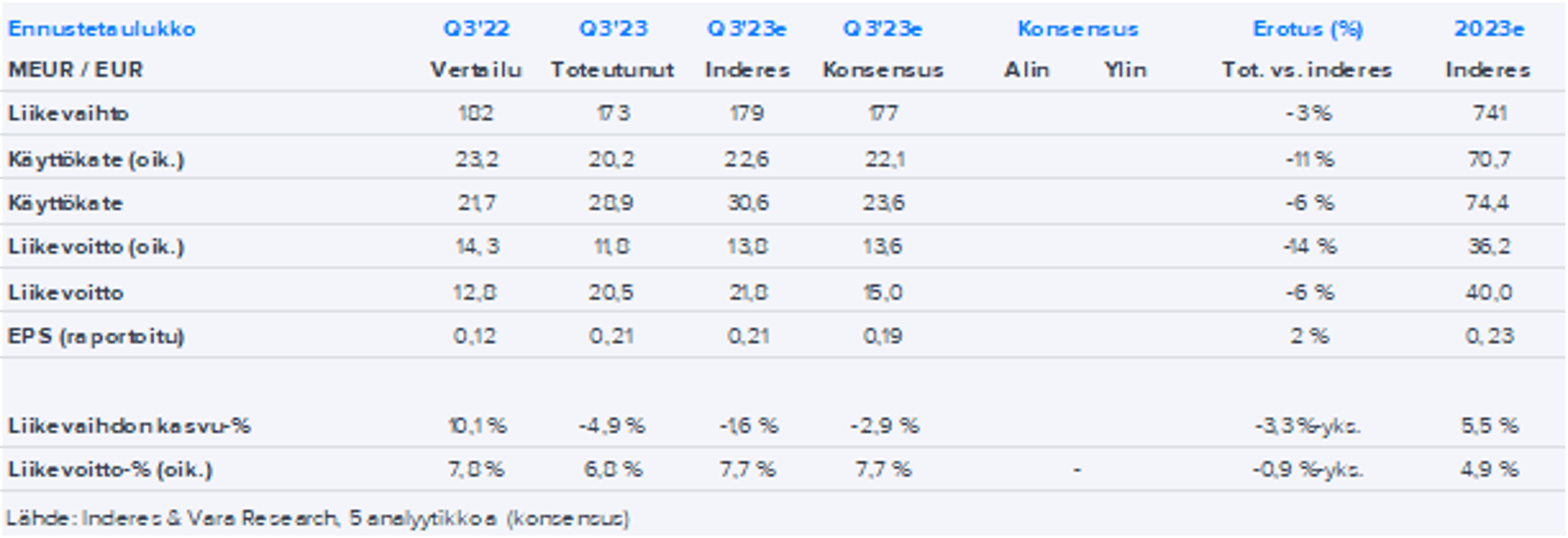Click the 741 value in Liikevaihto row

click(1490, 113)
